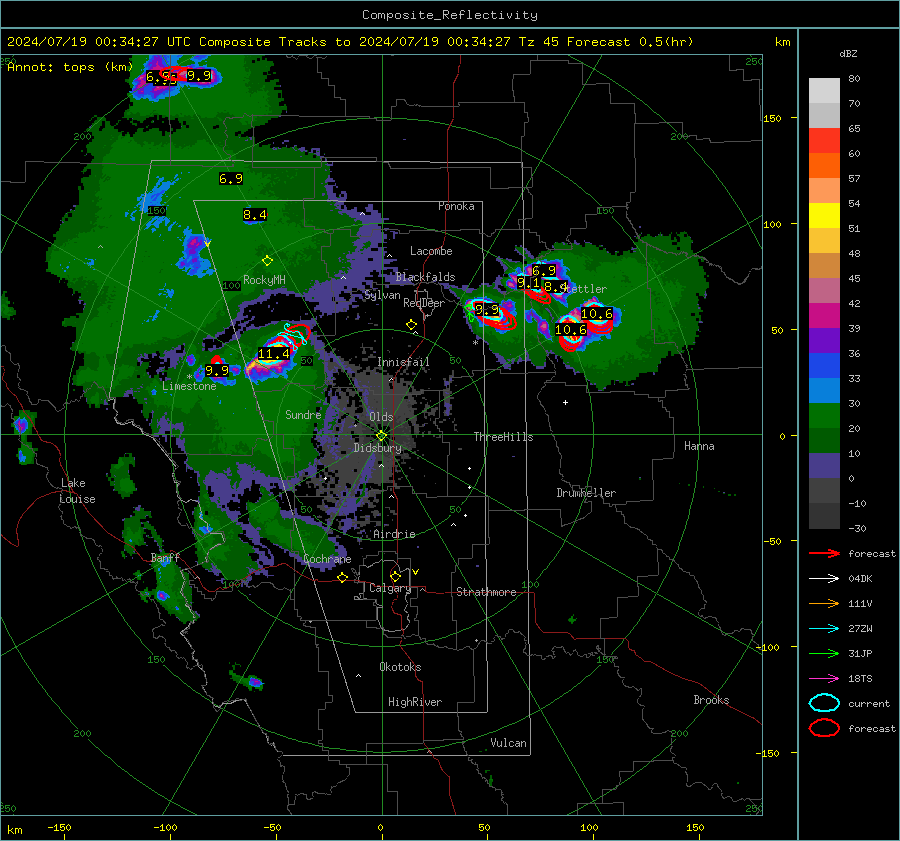The image size is (900, 841).
Task: Click the cyan current ellipse legend symbol
Action: [824, 703]
